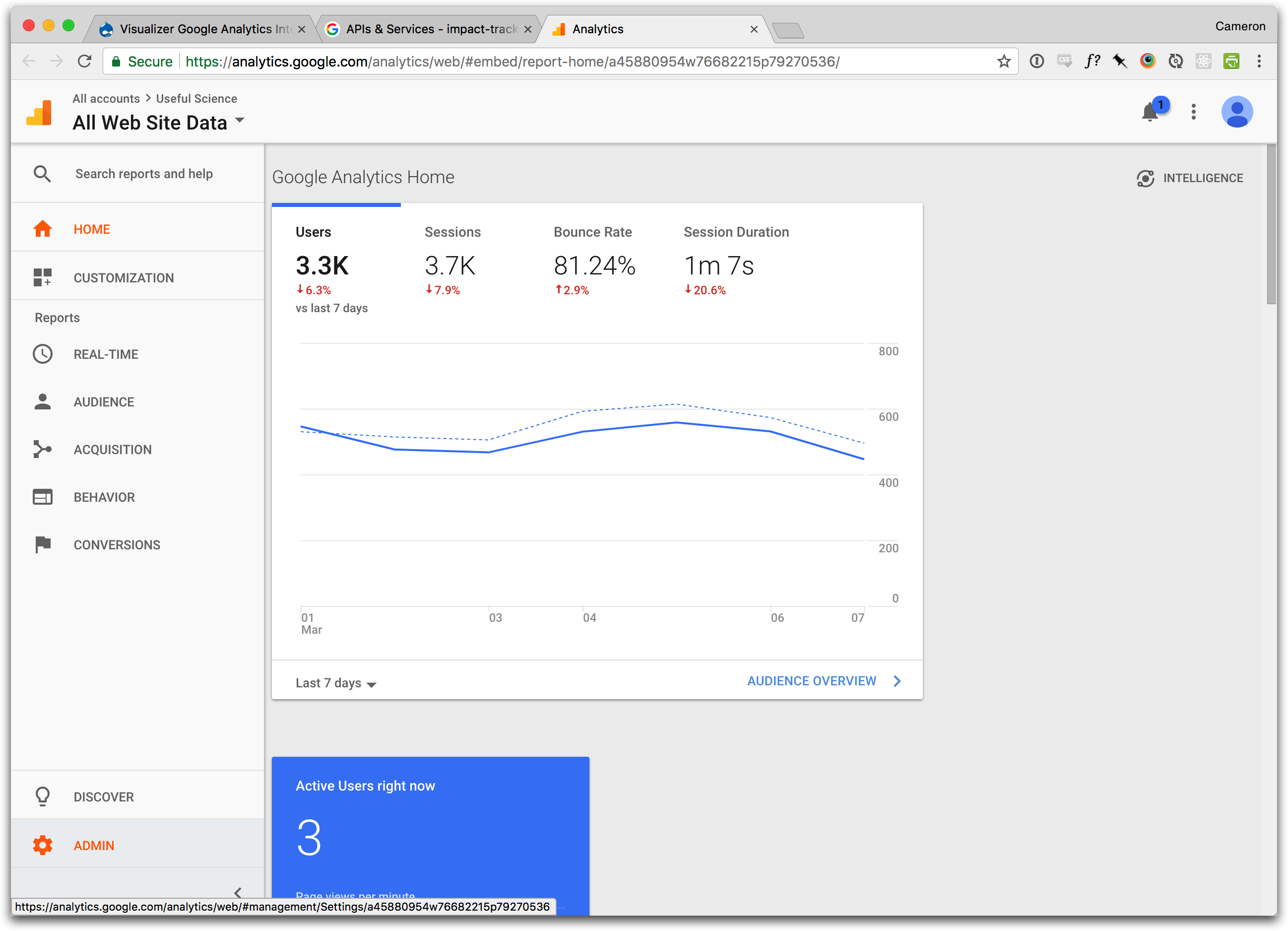The width and height of the screenshot is (1288, 931).
Task: Open the Last 7 days dropdown
Action: (x=335, y=683)
